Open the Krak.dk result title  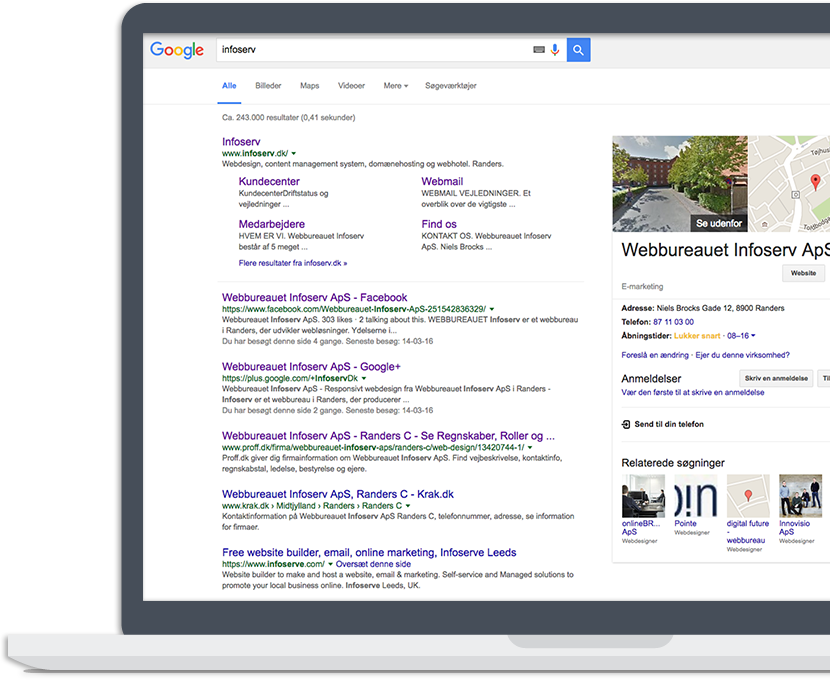[338, 494]
